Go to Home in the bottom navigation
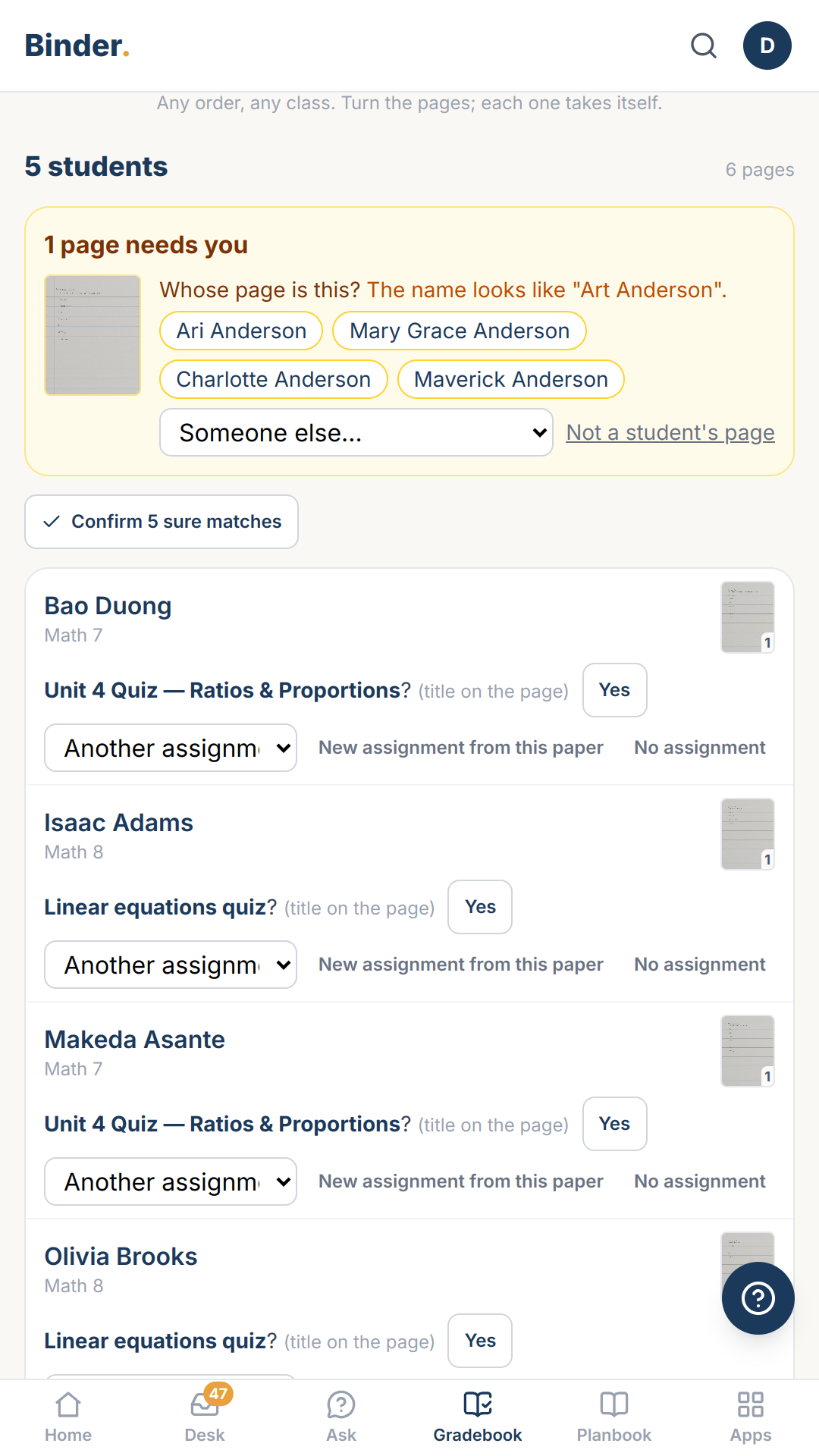This screenshot has height=1456, width=819. (68, 1417)
